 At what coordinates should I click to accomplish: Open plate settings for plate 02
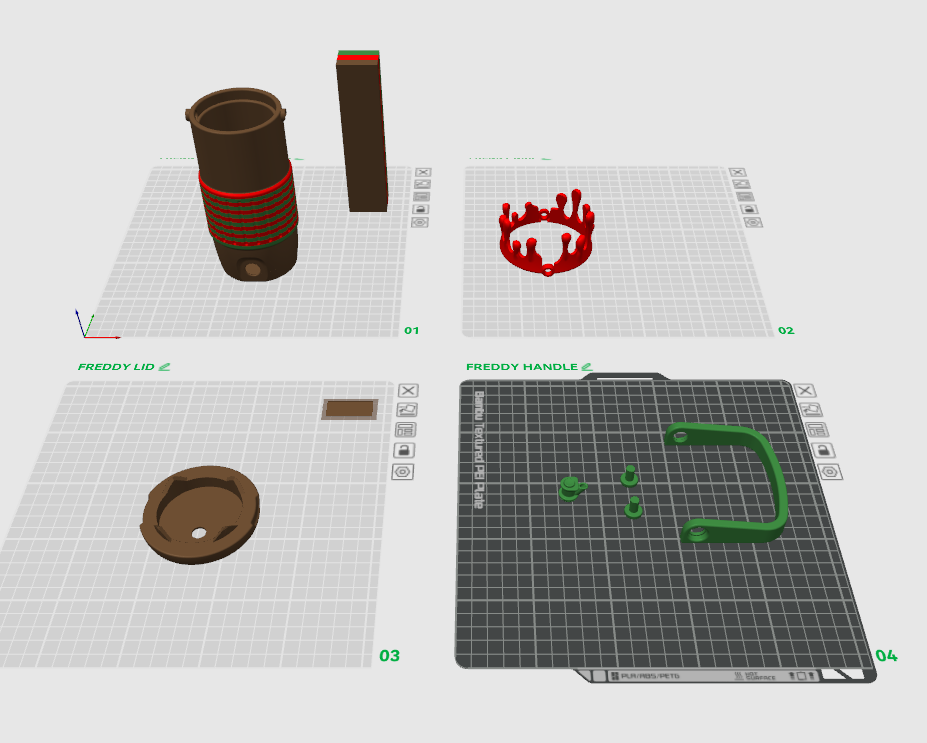tap(753, 222)
